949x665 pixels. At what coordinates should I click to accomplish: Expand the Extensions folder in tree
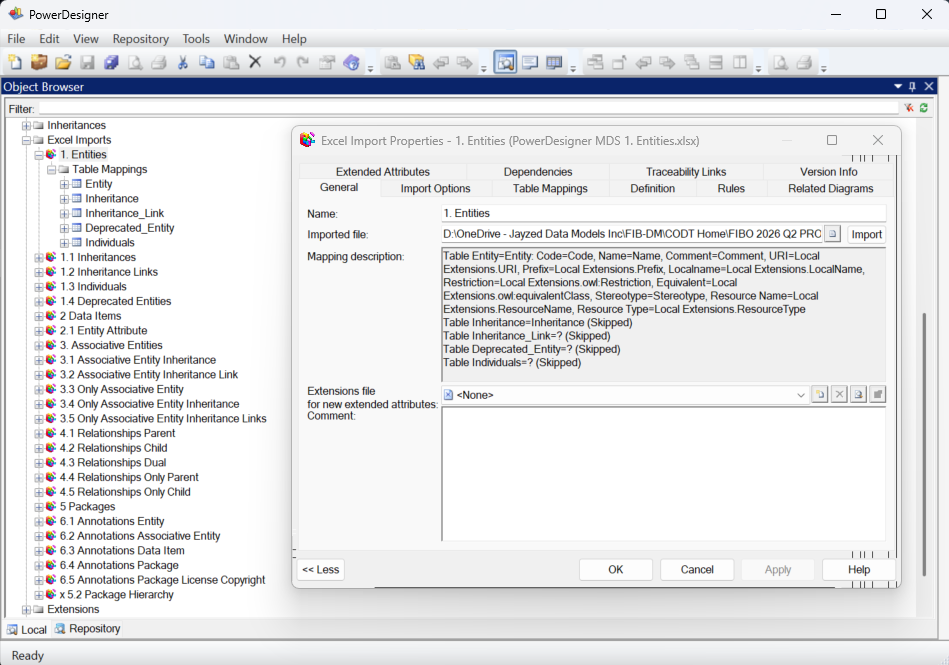click(26, 610)
